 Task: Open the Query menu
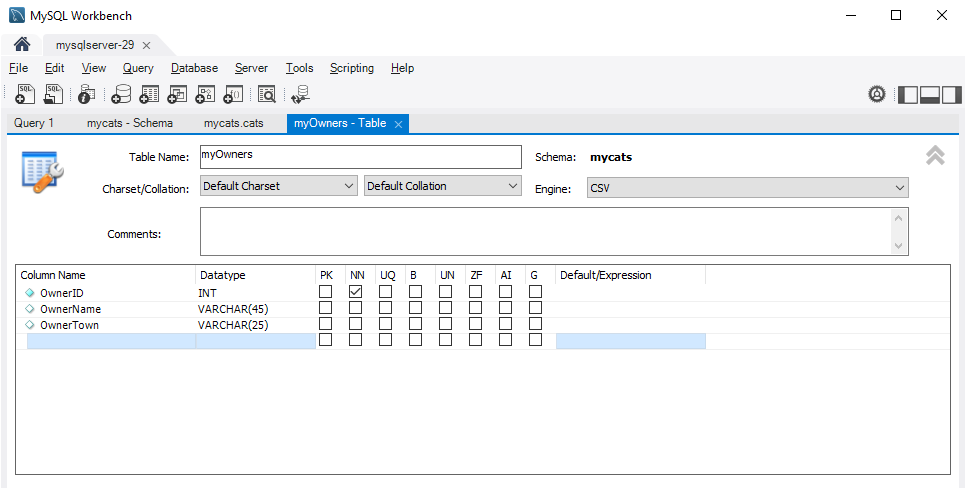pos(138,68)
